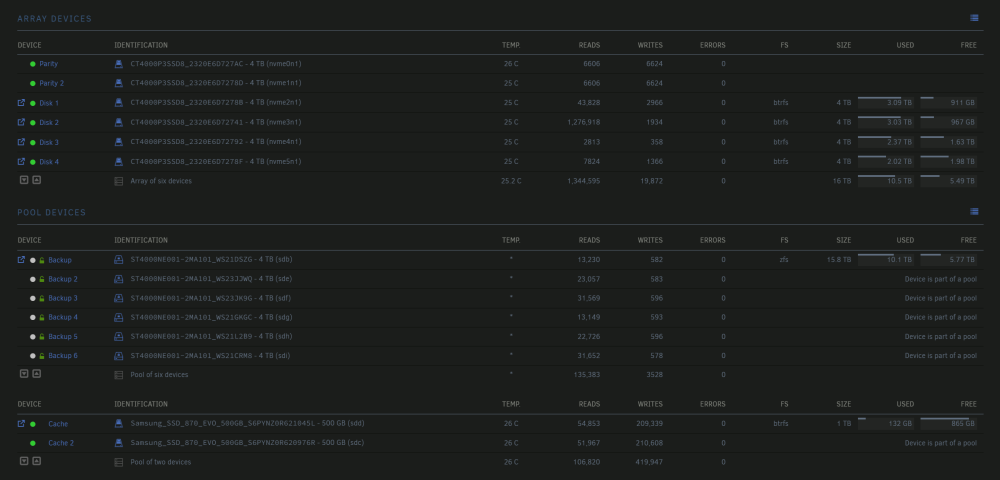
Task: Open the Disk 3 device link
Action: click(x=49, y=142)
